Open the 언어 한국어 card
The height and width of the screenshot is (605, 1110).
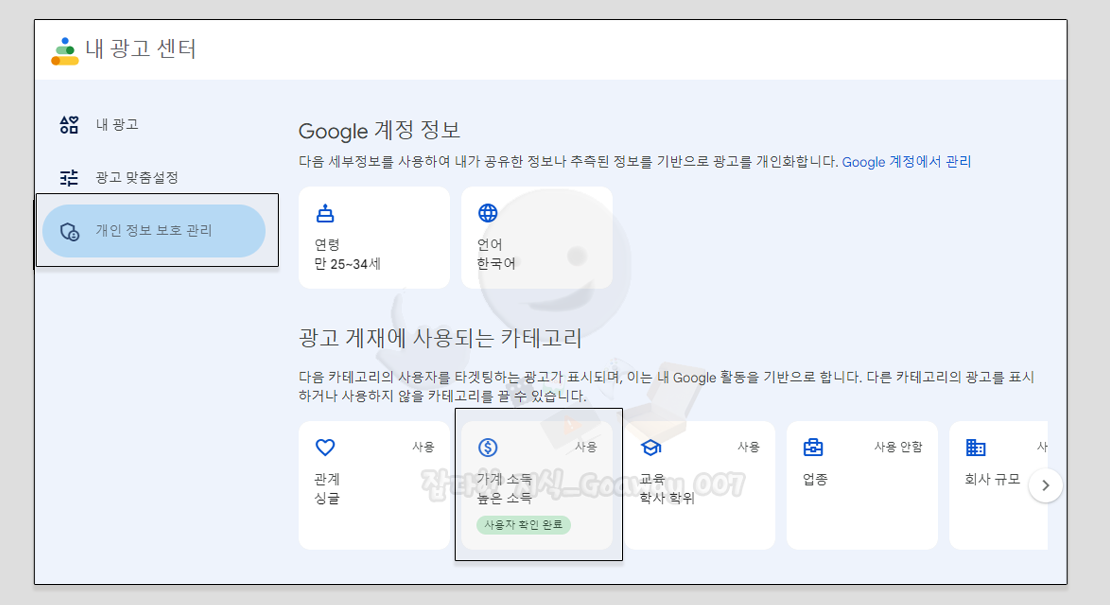tap(537, 238)
